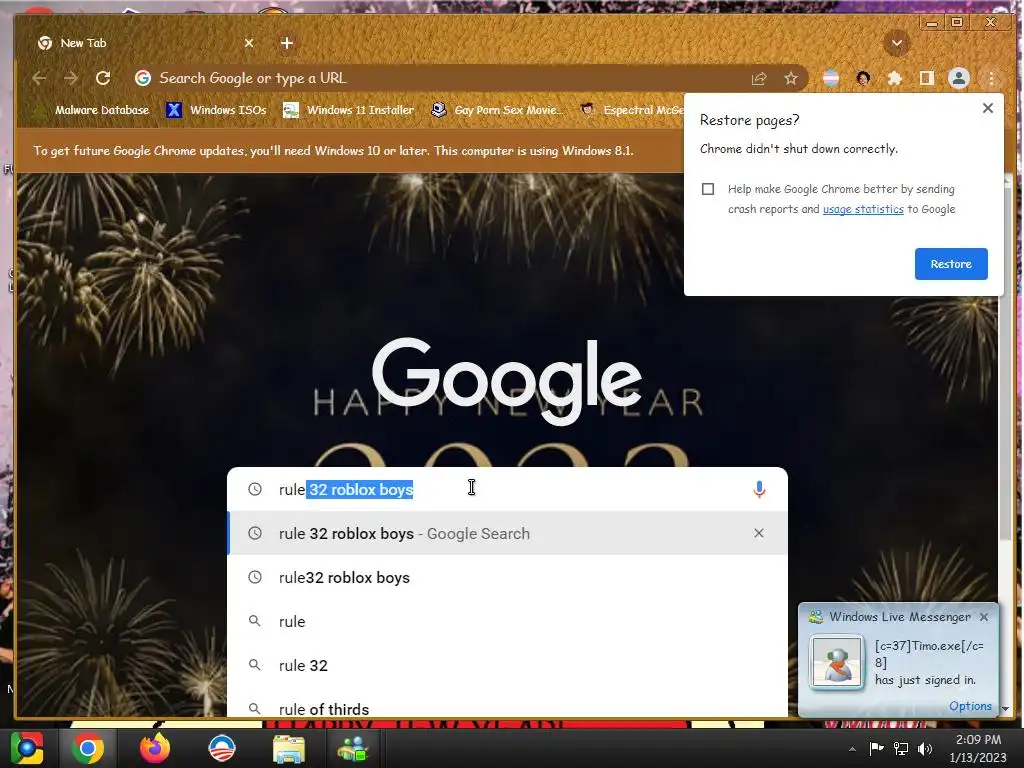
Task: Open the Chrome profile avatar
Action: 959,79
